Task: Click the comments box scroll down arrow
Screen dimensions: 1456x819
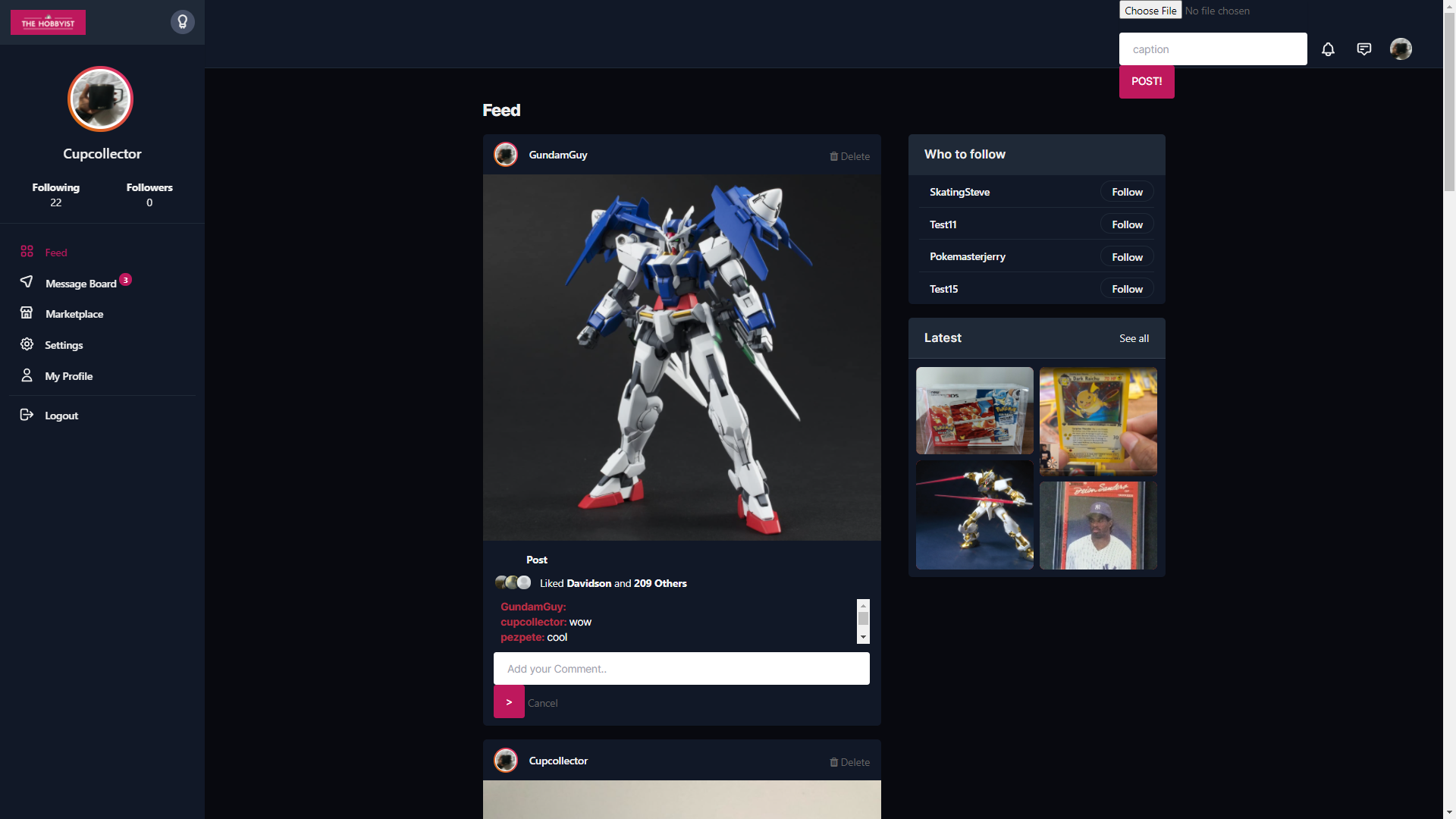Action: click(863, 637)
